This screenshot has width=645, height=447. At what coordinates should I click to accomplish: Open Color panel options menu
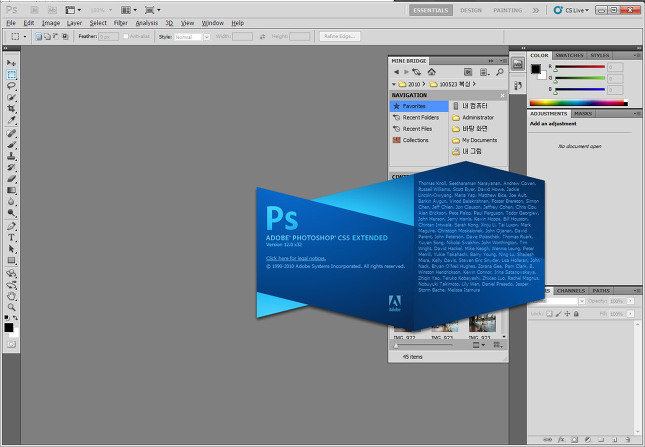[x=637, y=55]
